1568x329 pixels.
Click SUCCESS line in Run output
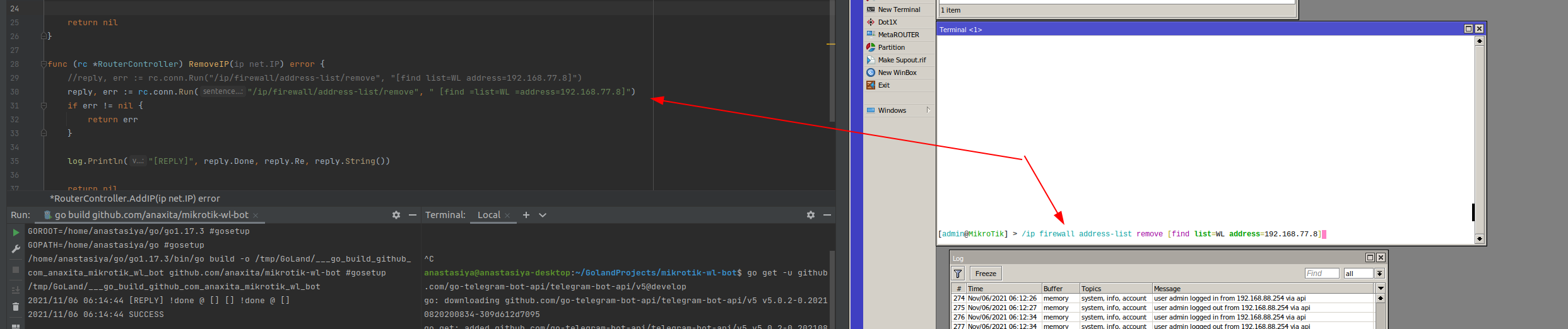(96, 315)
